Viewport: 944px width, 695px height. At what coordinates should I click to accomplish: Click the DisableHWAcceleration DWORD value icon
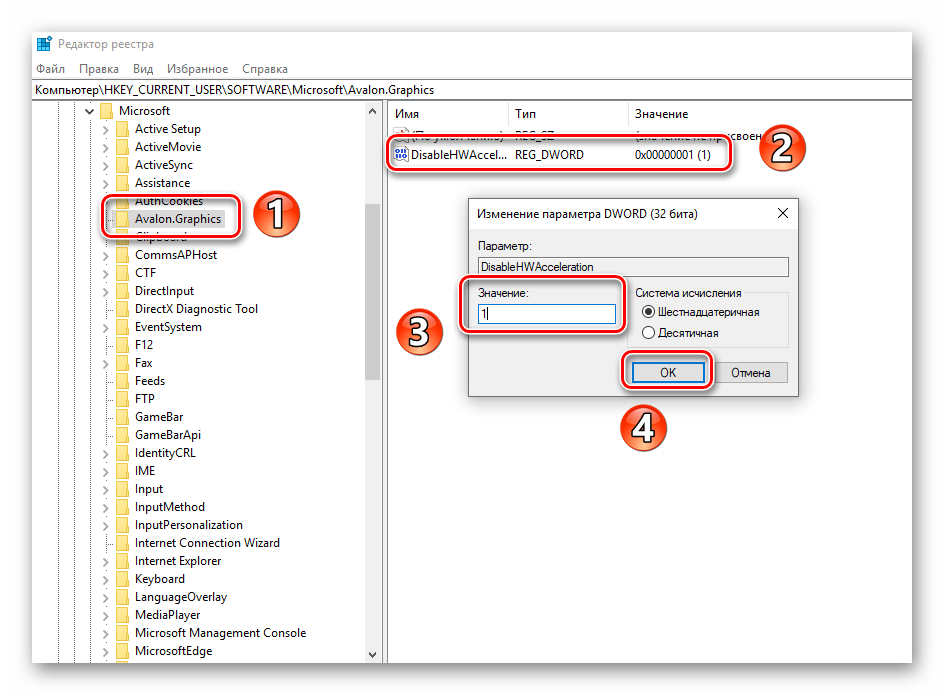pos(401,155)
